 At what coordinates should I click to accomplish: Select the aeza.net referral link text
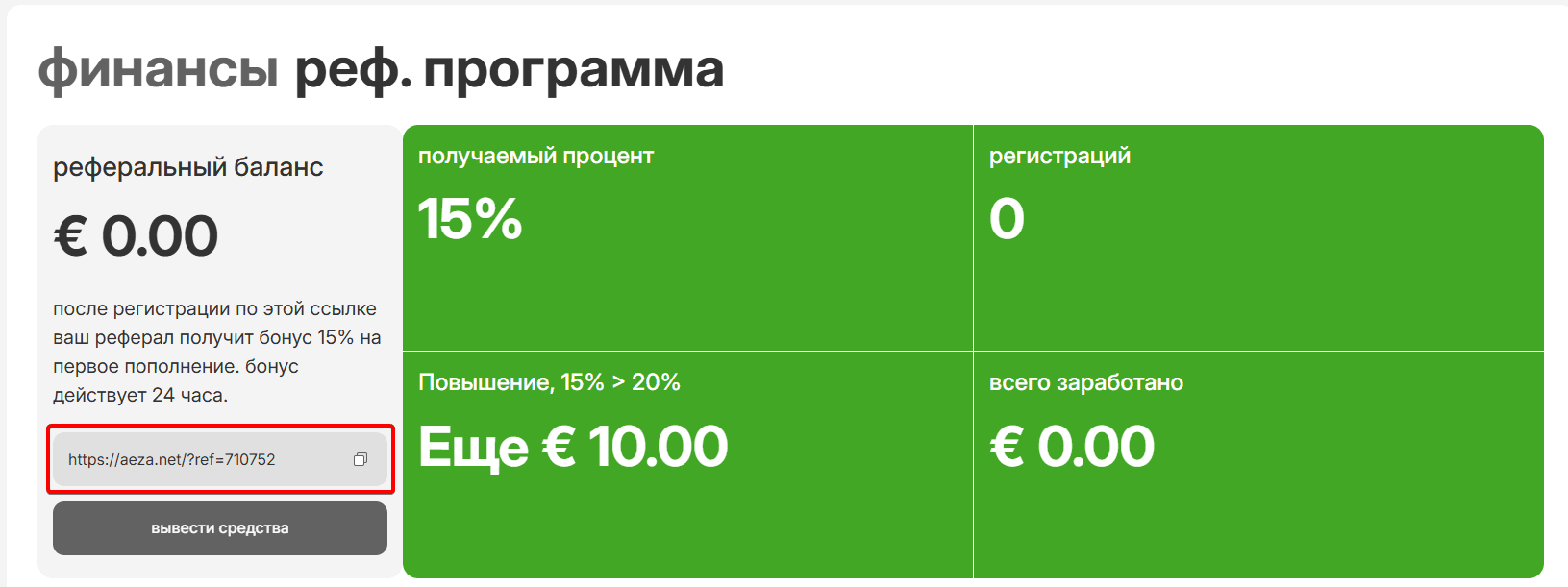tap(172, 459)
